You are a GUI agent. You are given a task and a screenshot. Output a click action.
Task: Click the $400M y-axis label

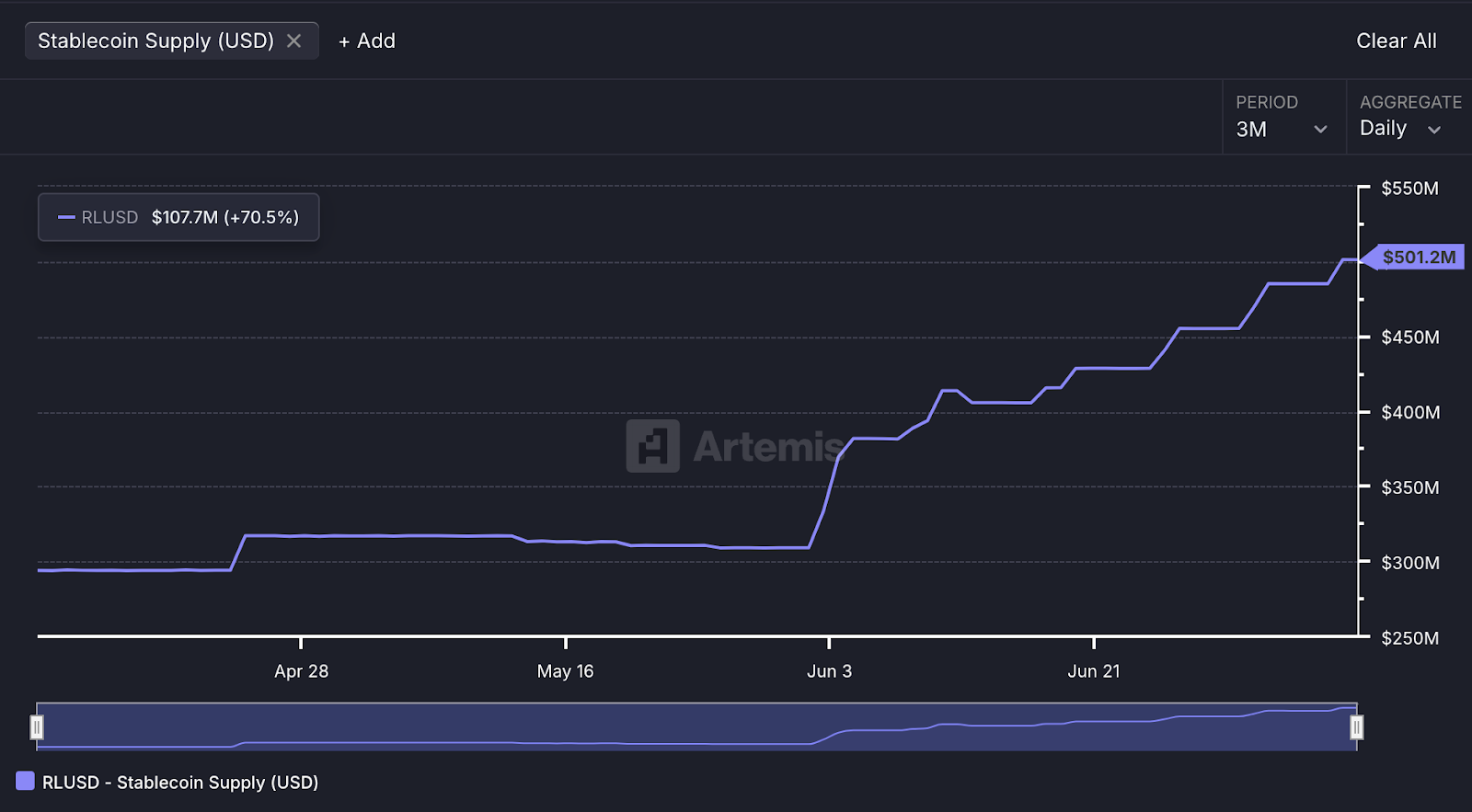tap(1409, 413)
